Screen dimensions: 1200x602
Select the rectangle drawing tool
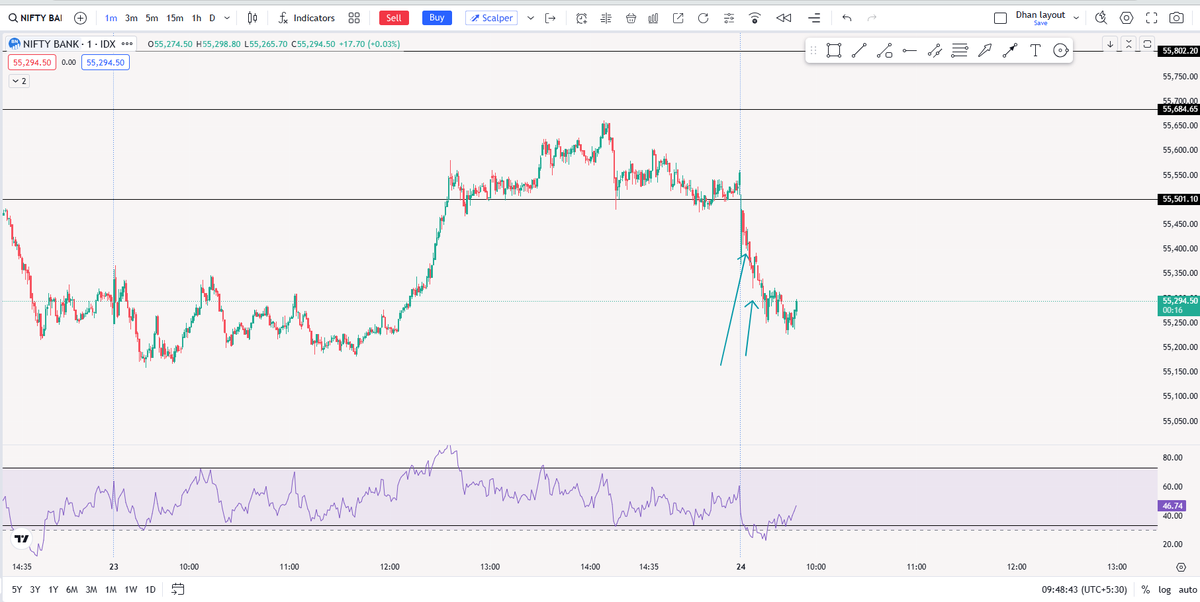click(834, 50)
